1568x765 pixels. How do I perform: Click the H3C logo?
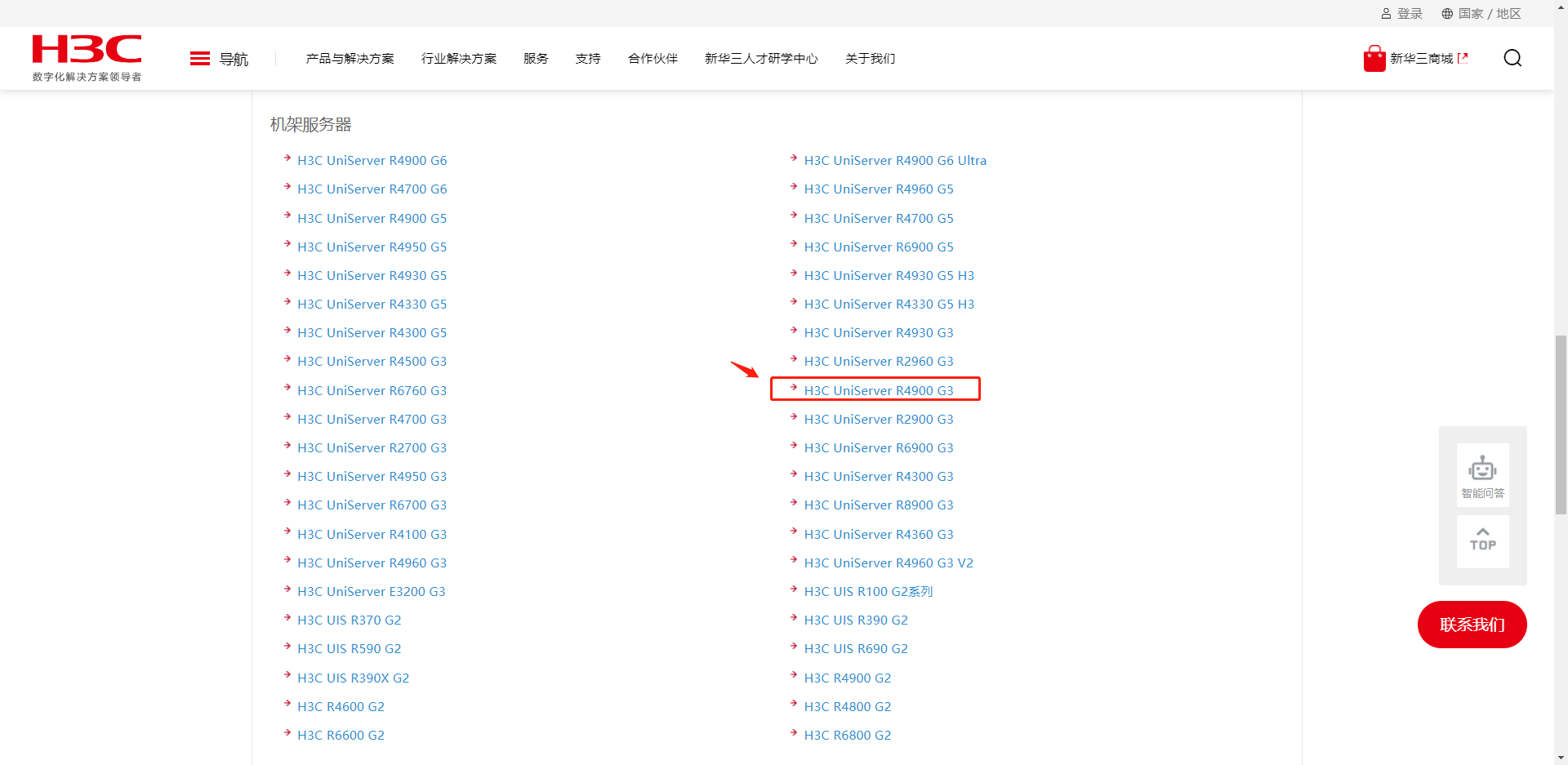click(87, 57)
